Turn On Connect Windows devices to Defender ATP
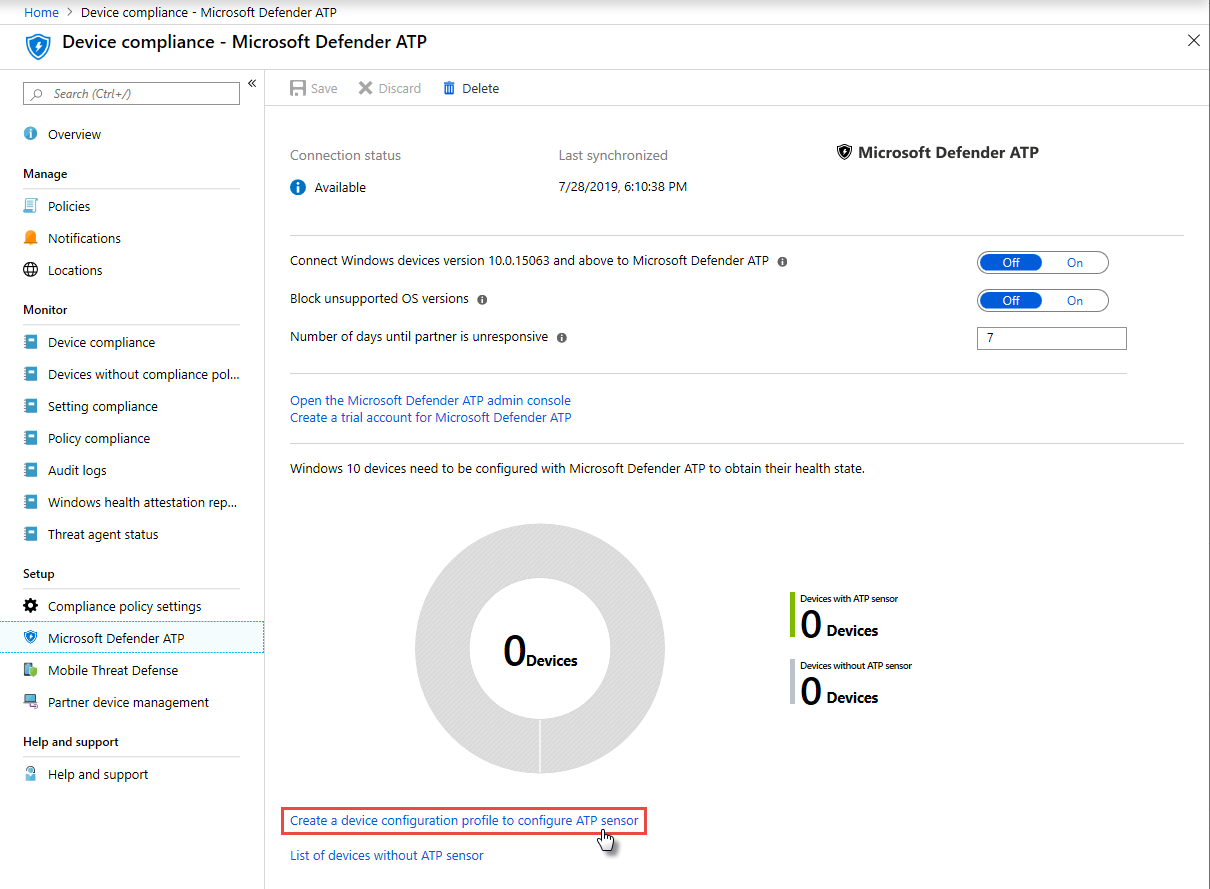This screenshot has height=889, width=1210. [1075, 263]
